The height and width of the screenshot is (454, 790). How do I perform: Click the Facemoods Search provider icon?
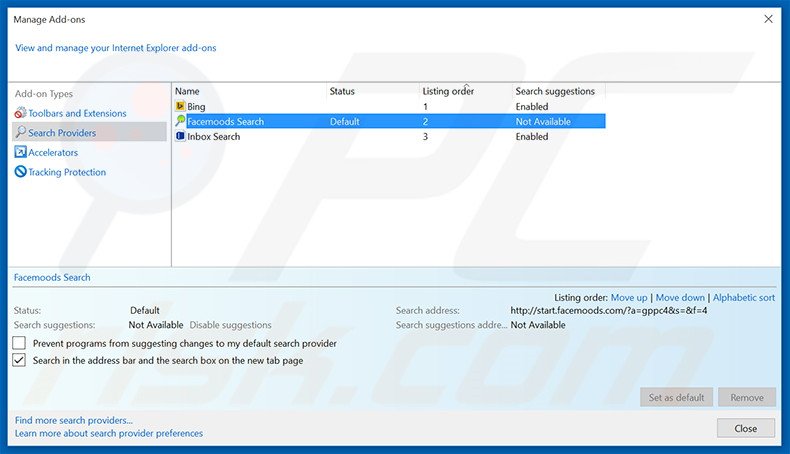[180, 121]
